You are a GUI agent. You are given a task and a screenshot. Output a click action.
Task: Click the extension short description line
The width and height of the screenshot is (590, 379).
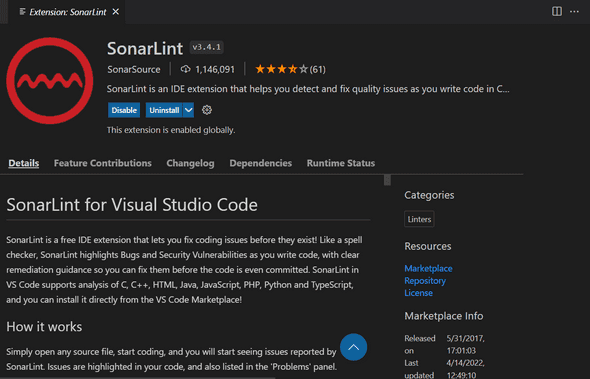coord(308,89)
